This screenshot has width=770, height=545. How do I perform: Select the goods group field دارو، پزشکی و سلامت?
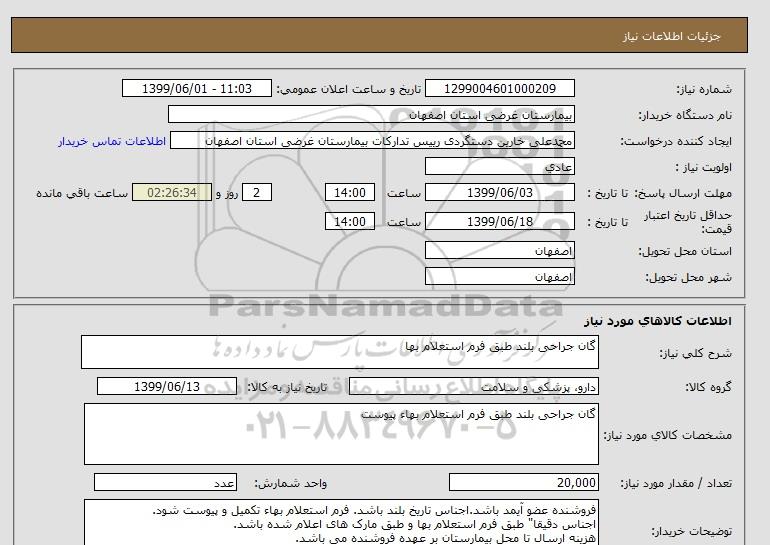tap(474, 386)
